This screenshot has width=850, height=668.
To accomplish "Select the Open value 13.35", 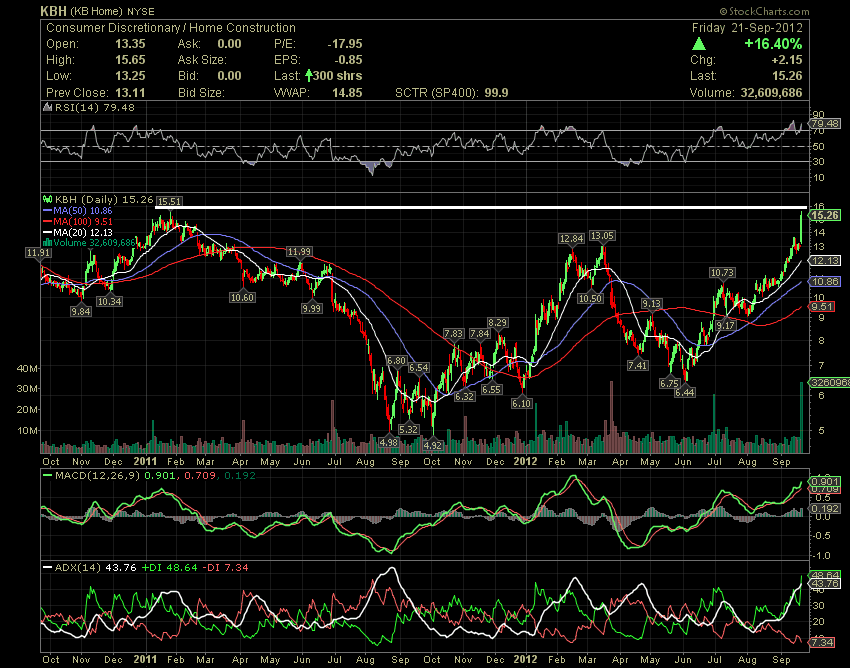I will tap(130, 44).
